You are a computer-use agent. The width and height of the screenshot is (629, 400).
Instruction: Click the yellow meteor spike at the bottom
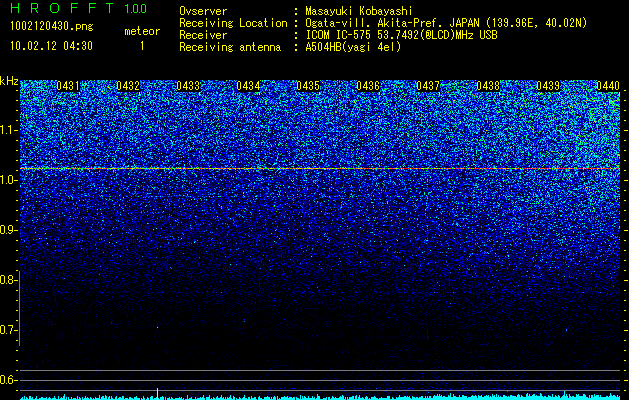158,394
